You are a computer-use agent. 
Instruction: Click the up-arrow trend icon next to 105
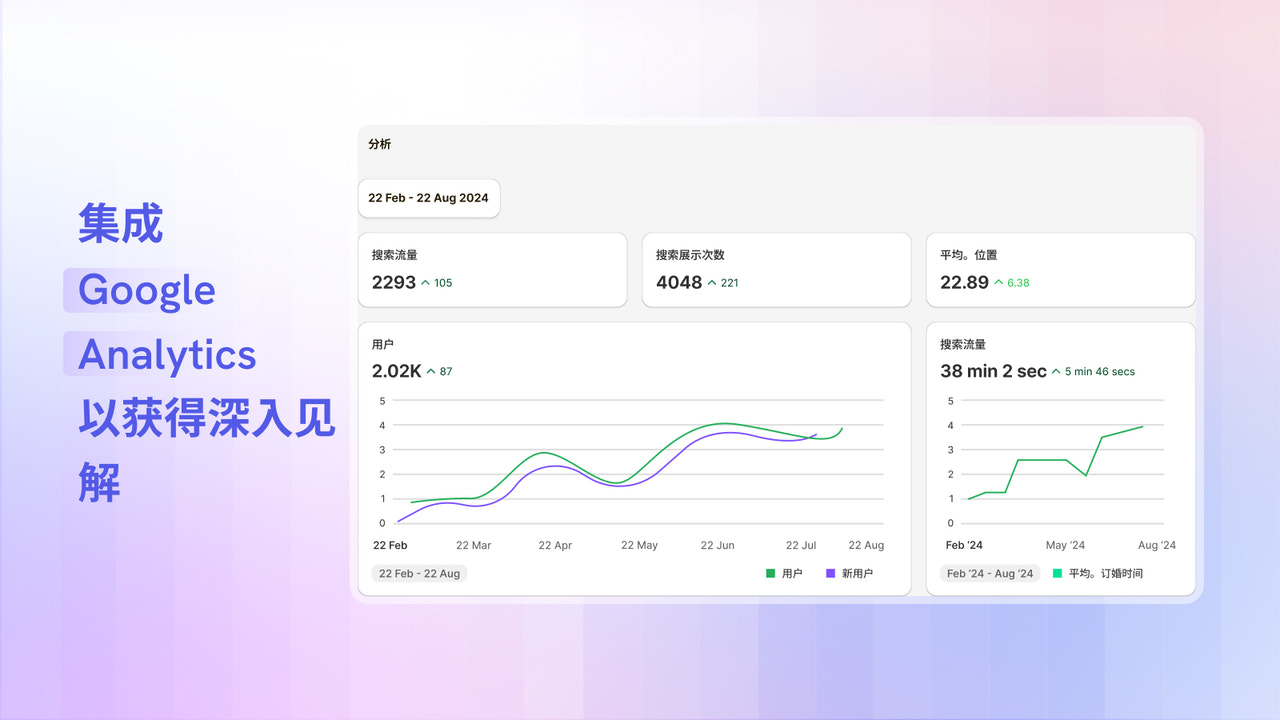pos(425,283)
